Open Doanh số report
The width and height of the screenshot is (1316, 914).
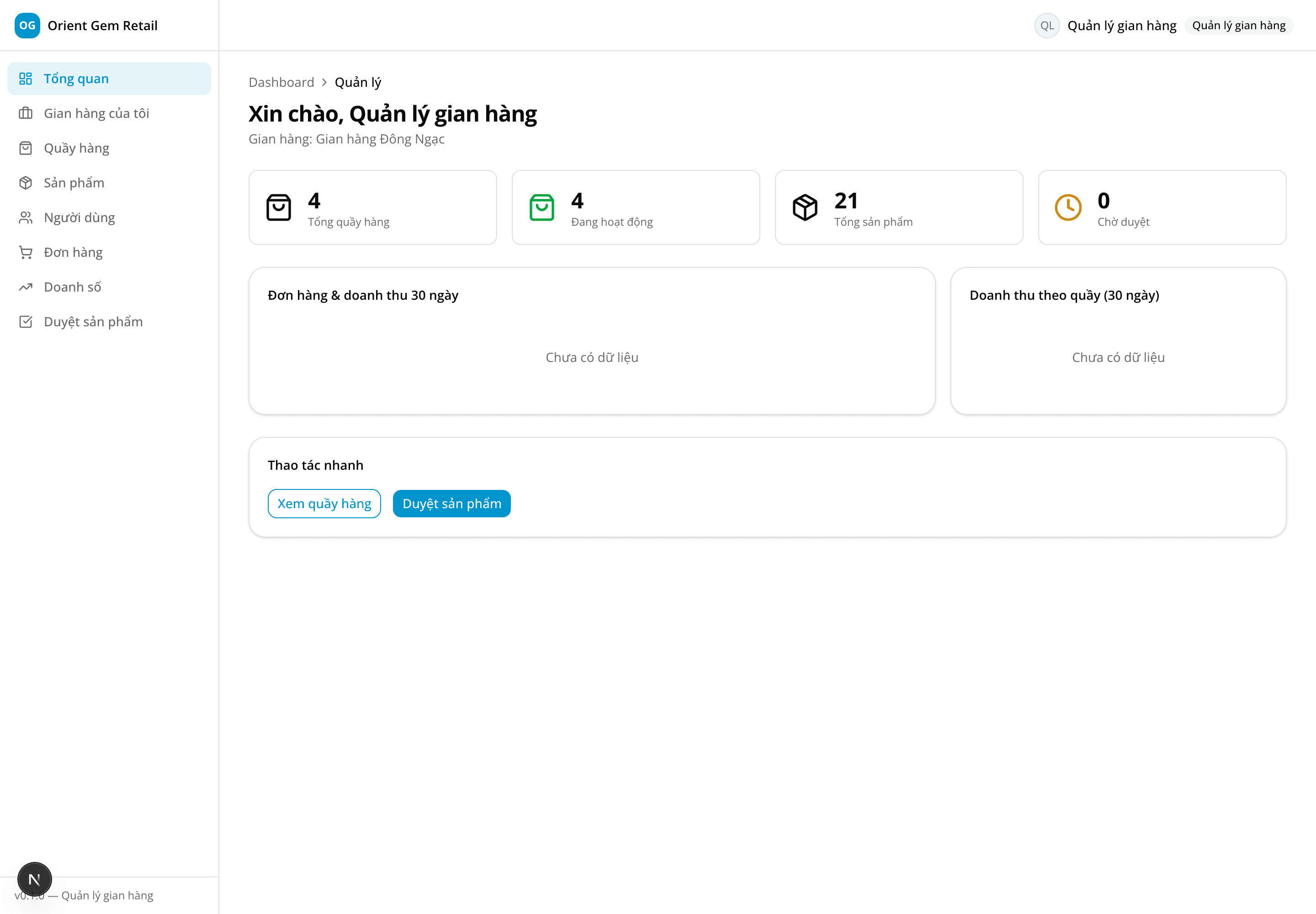coord(109,287)
